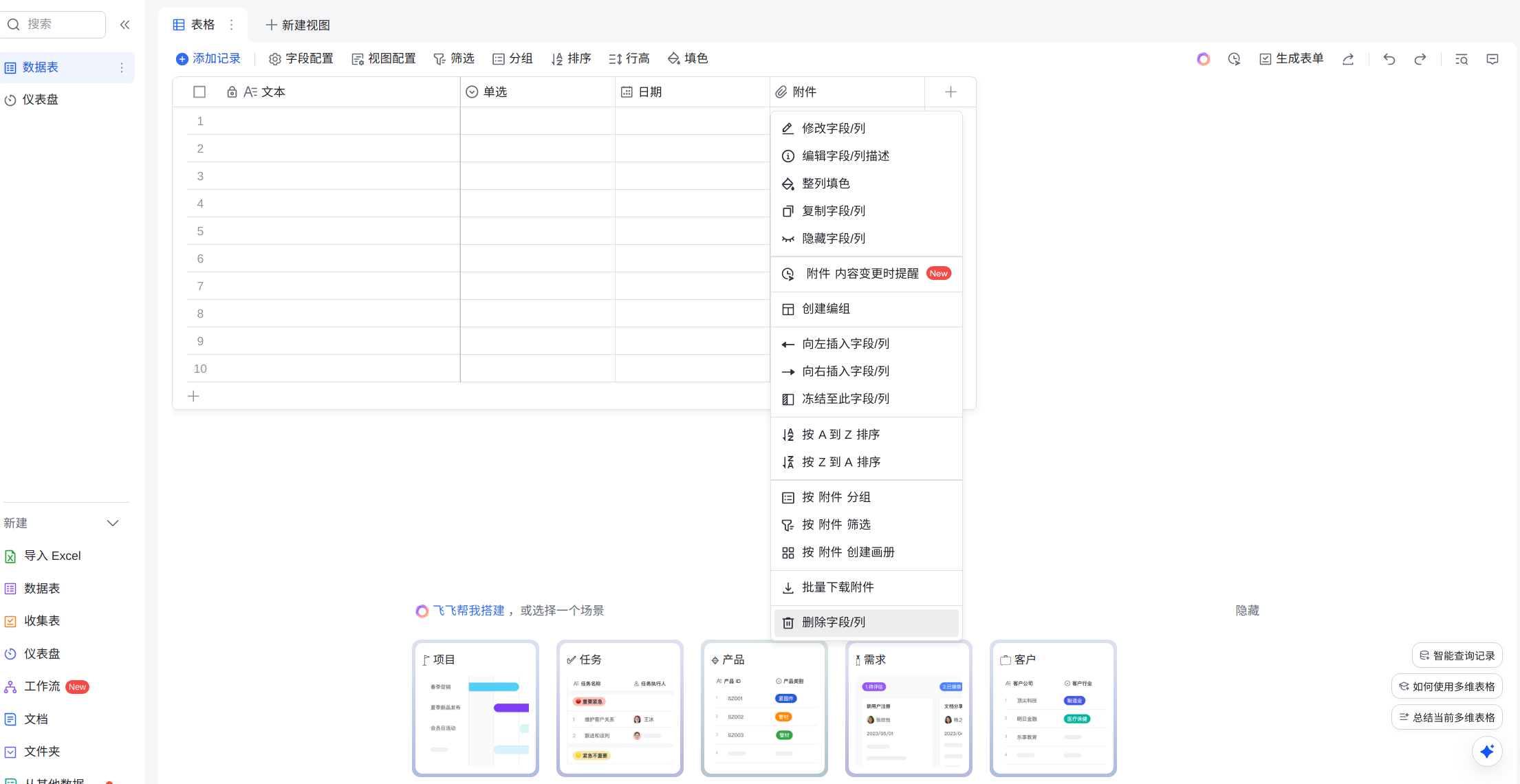Open the 填色 fill color dropdown

pyautogui.click(x=688, y=59)
